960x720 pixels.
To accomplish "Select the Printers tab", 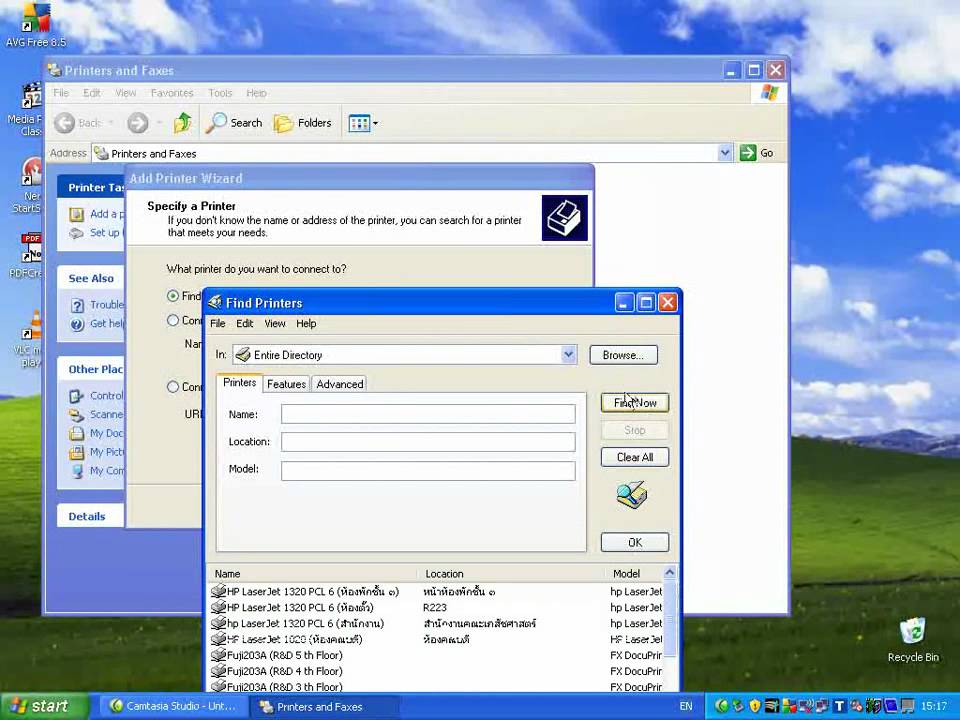I will point(239,383).
